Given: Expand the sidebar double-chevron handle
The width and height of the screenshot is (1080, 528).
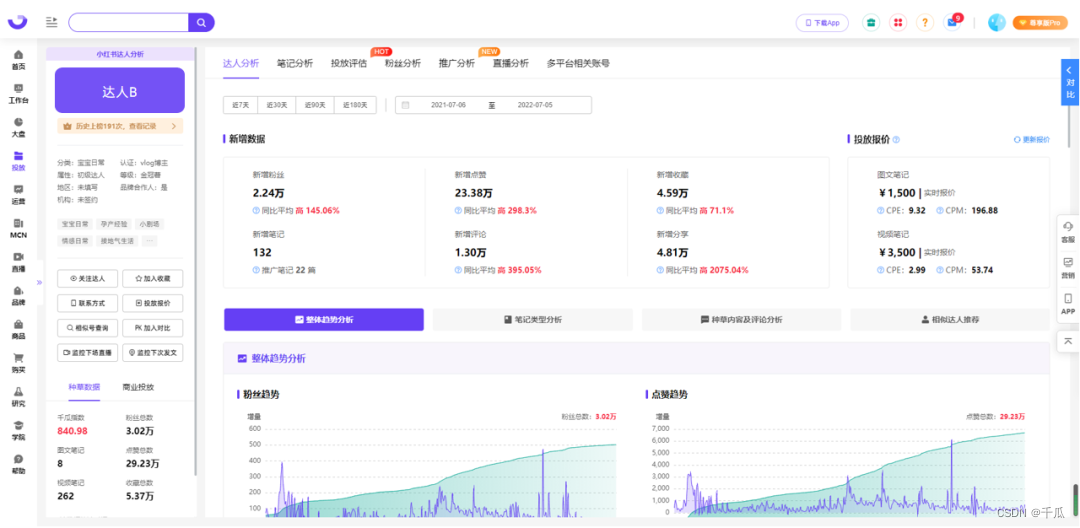Looking at the screenshot, I should tap(39, 282).
